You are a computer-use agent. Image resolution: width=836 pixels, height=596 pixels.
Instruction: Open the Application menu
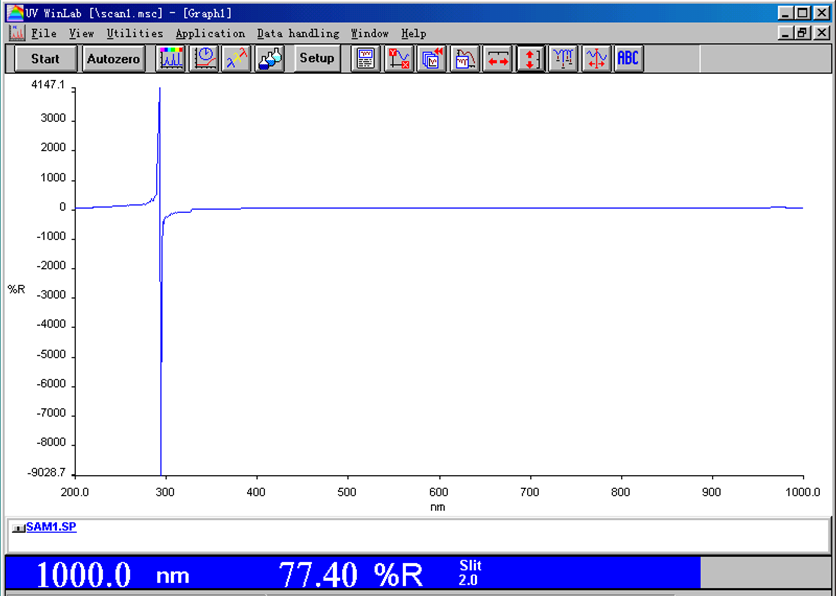[x=210, y=34]
